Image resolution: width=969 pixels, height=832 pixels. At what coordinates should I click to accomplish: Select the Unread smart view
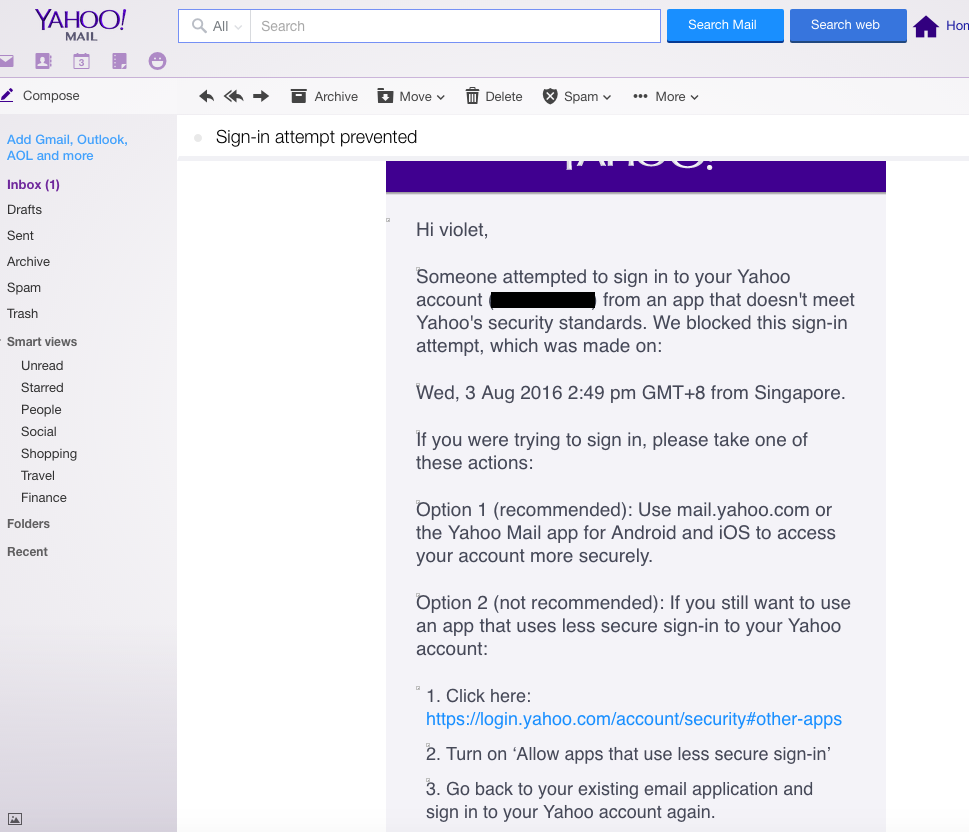pos(42,365)
